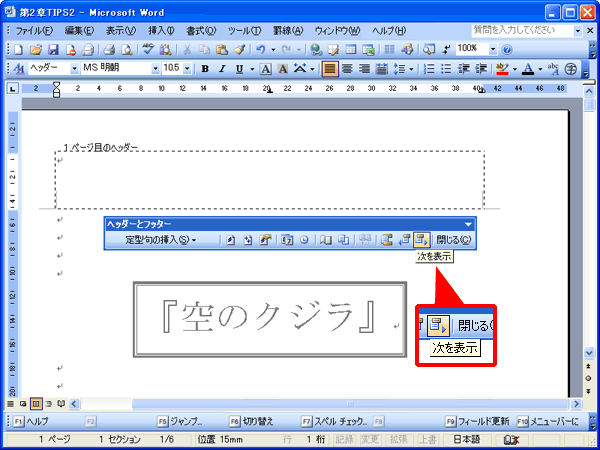Image resolution: width=600 pixels, height=450 pixels.
Task: Toggle Italic formatting
Action: [222, 69]
